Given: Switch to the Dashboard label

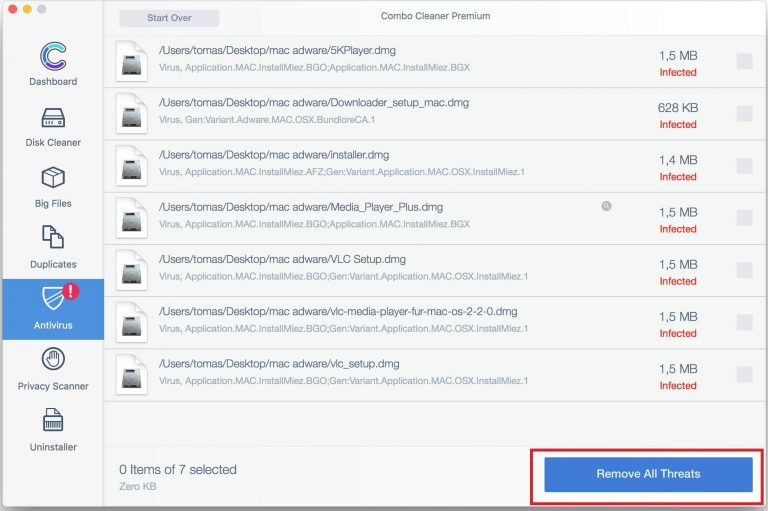Looking at the screenshot, I should [x=53, y=82].
